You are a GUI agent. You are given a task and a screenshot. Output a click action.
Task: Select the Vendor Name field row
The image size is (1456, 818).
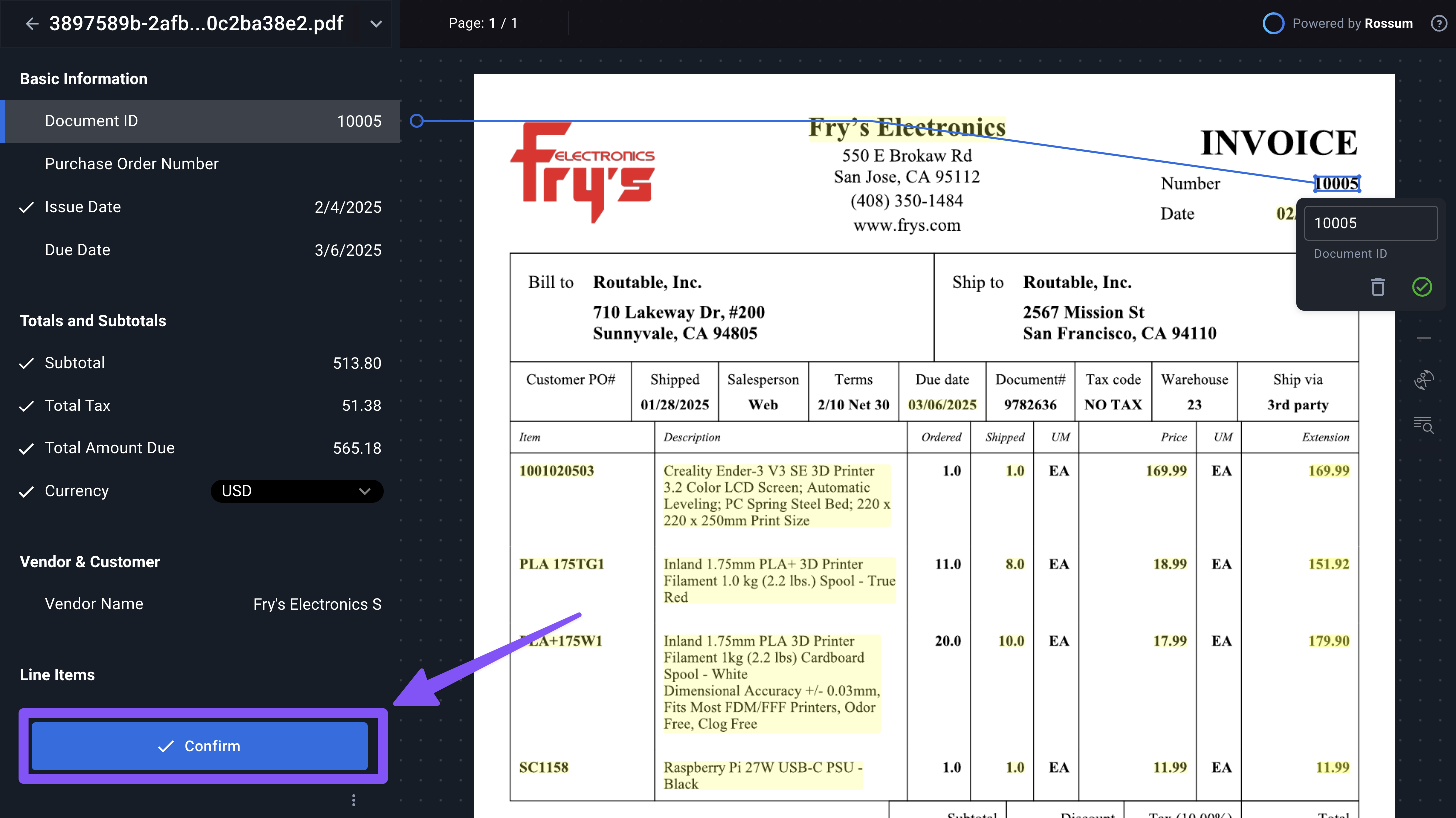(201, 604)
